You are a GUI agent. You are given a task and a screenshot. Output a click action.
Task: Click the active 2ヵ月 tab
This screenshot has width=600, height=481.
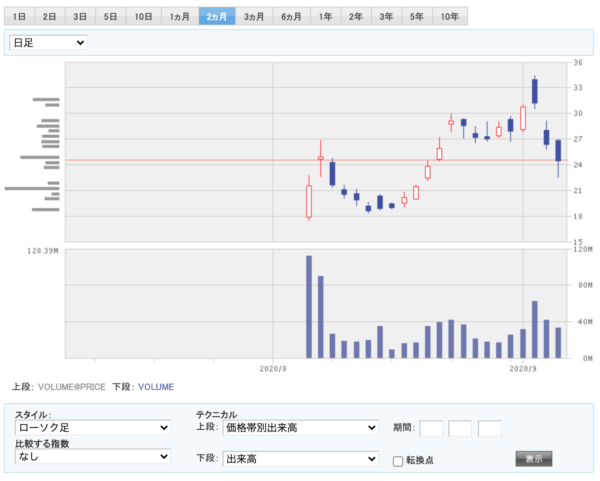pyautogui.click(x=217, y=16)
